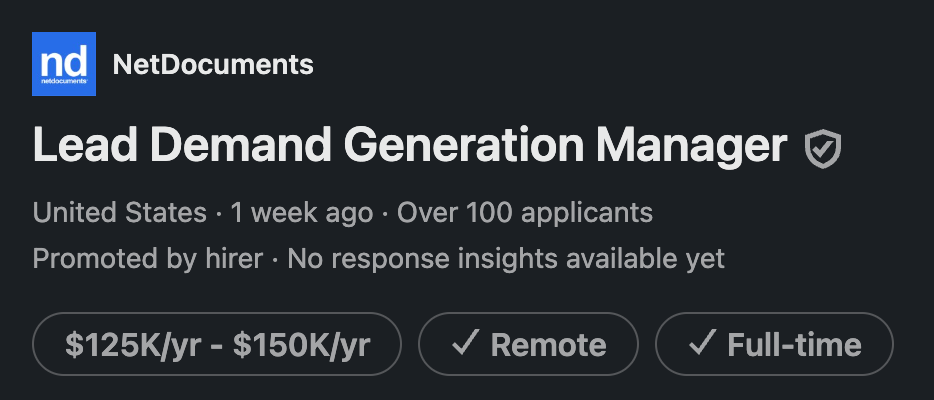The width and height of the screenshot is (934, 400).
Task: Click the '$150K/yr' maximum salary figure
Action: [301, 345]
